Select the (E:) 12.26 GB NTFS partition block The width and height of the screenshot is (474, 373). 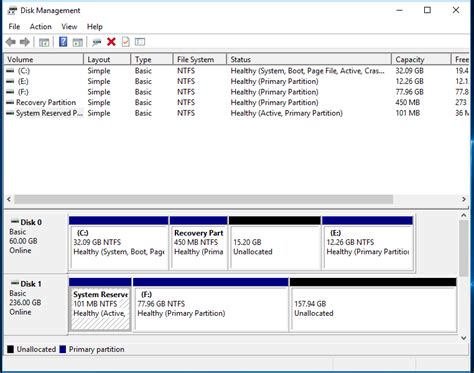click(368, 243)
